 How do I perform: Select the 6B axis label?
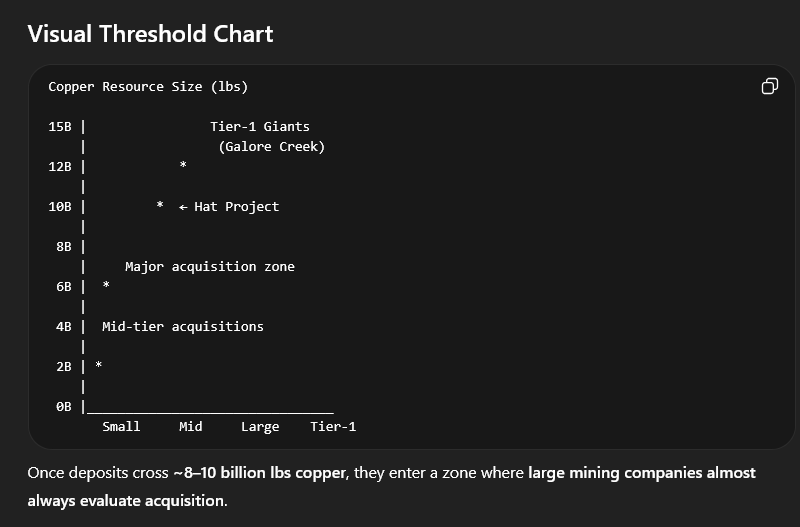pos(64,287)
